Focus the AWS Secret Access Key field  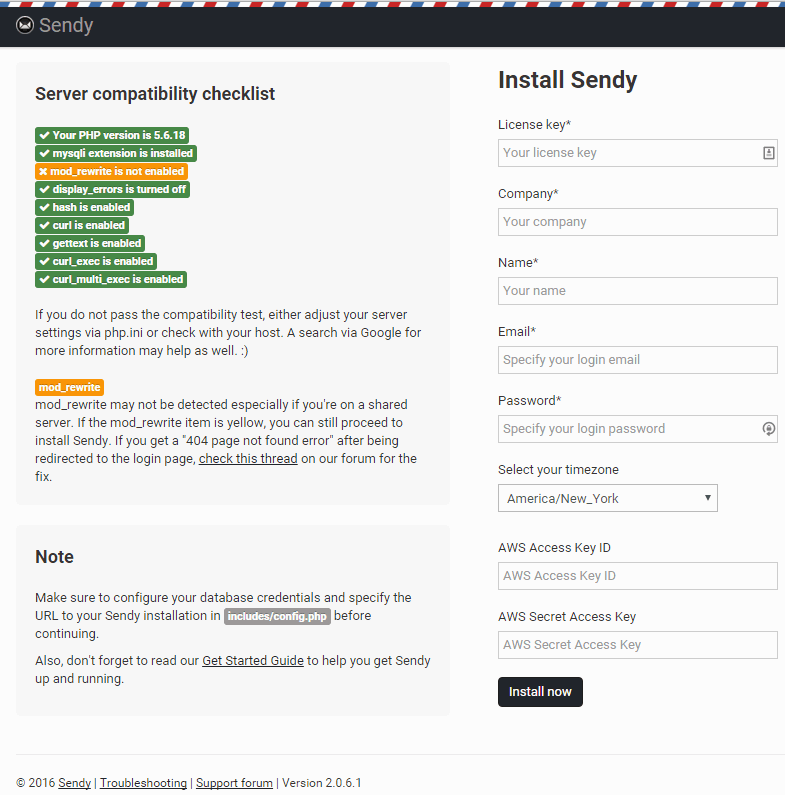coord(637,645)
